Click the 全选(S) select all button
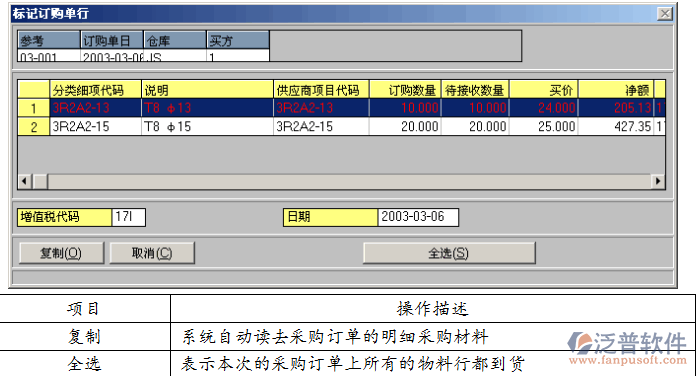 pyautogui.click(x=449, y=253)
